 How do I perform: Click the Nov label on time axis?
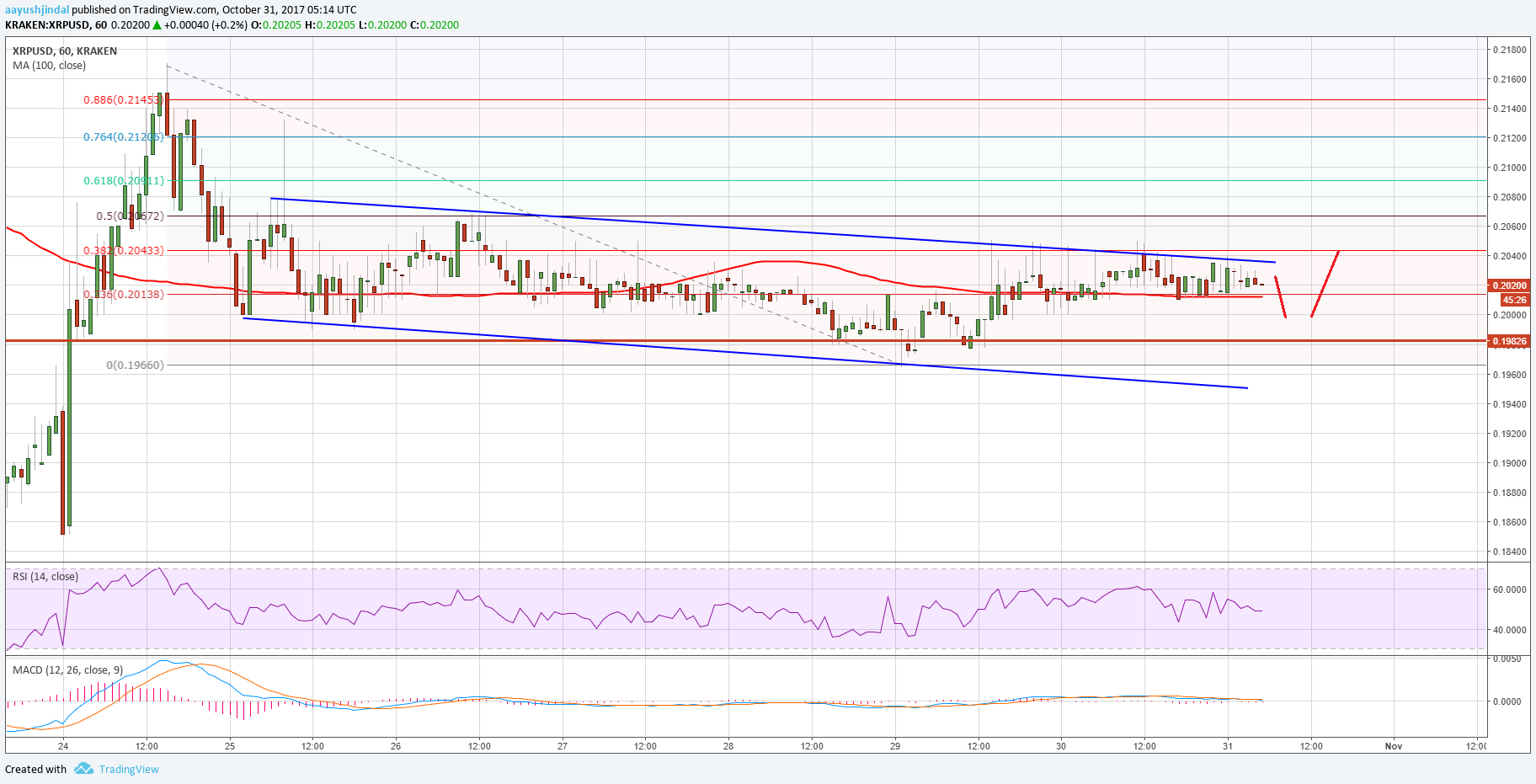click(1394, 746)
